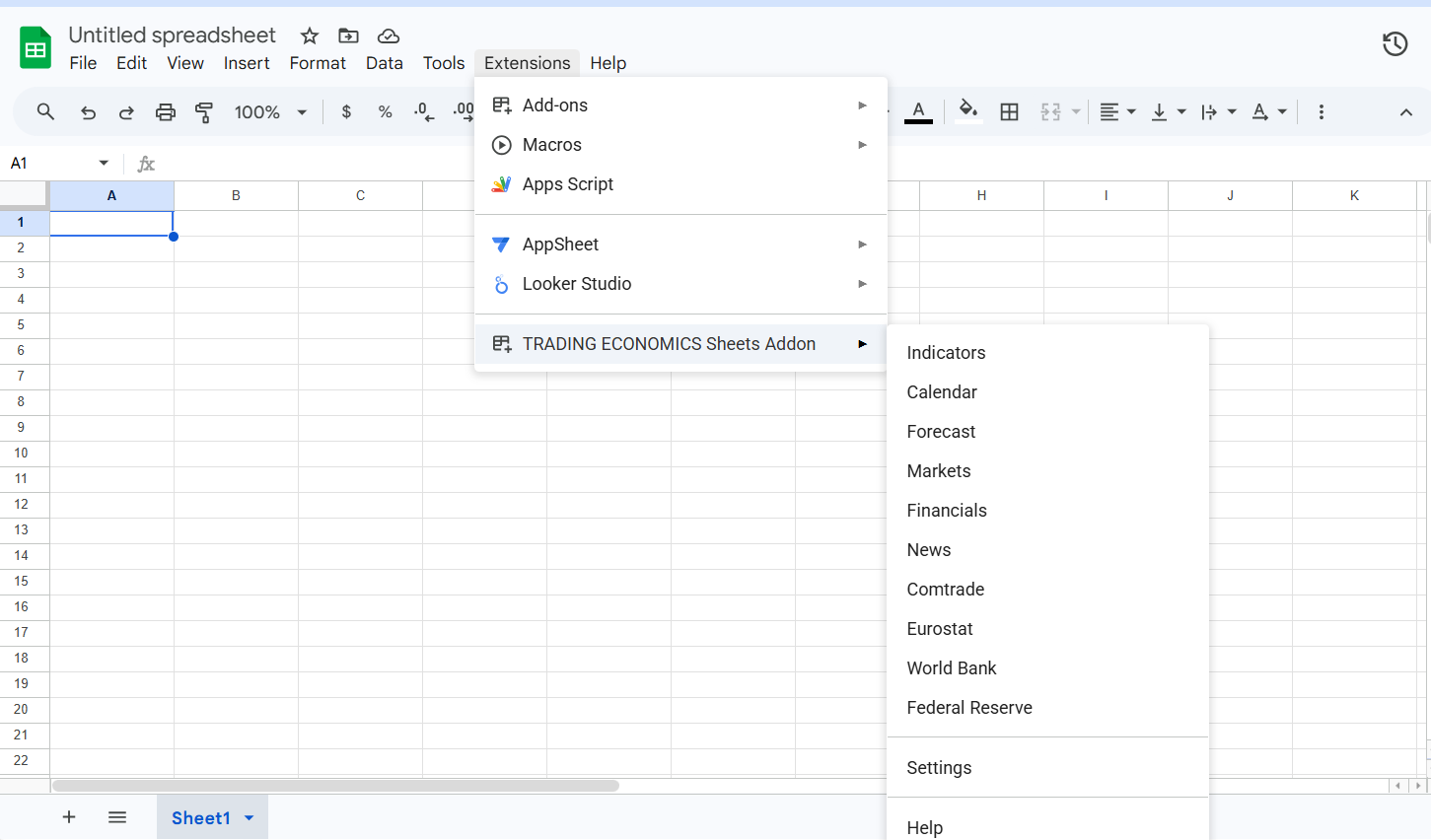The width and height of the screenshot is (1431, 840).
Task: Open the search menus magnifier
Action: pyautogui.click(x=45, y=112)
